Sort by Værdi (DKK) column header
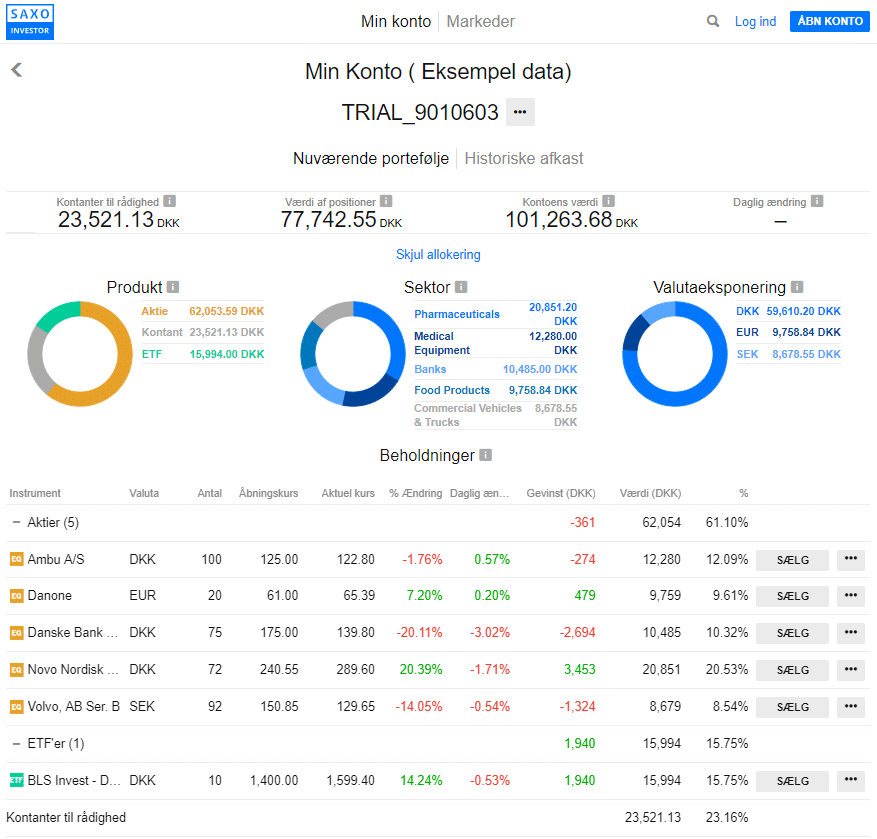This screenshot has width=877, height=839. point(650,493)
